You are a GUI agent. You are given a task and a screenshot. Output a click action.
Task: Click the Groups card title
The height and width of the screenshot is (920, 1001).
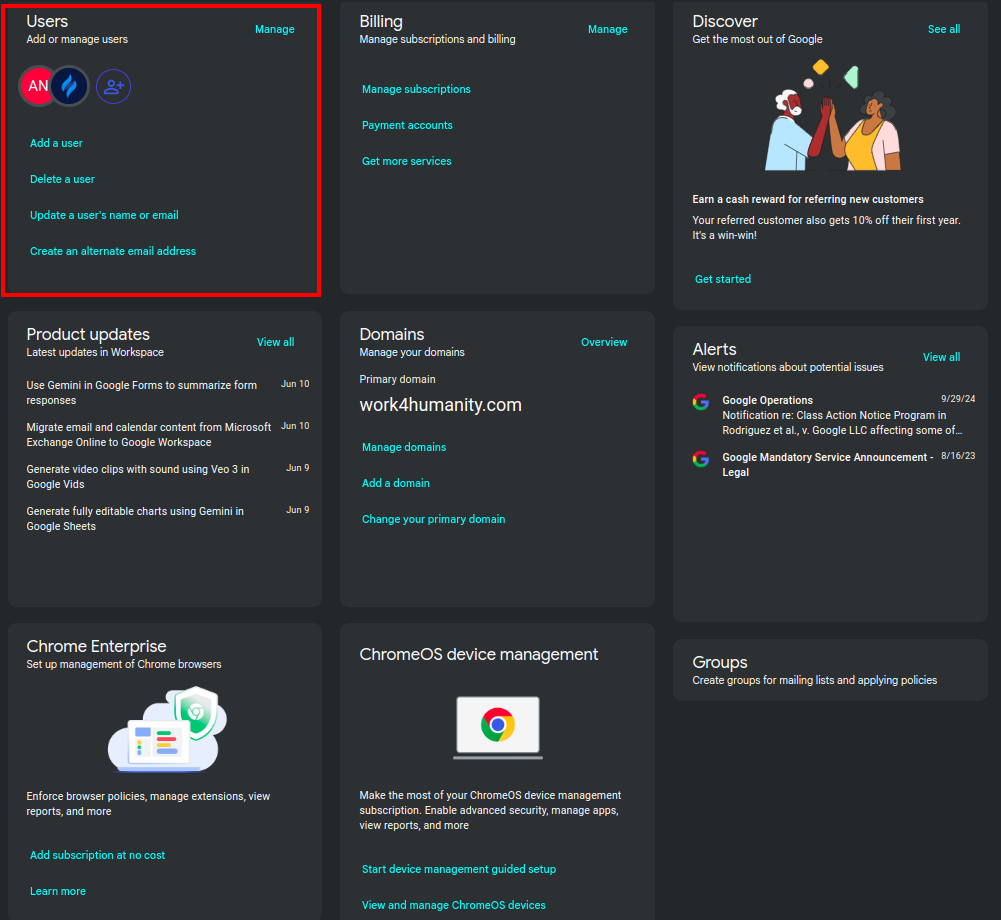coord(719,662)
